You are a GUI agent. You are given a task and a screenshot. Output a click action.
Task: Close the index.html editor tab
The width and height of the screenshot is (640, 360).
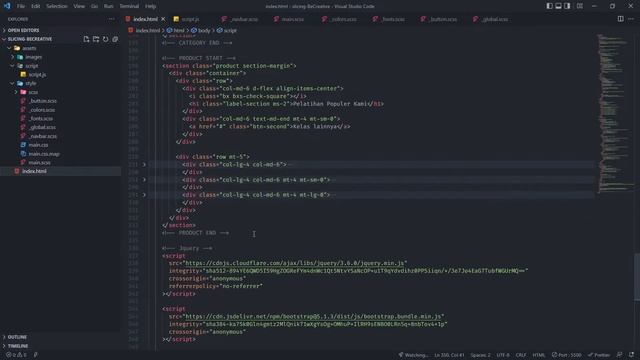pos(163,19)
